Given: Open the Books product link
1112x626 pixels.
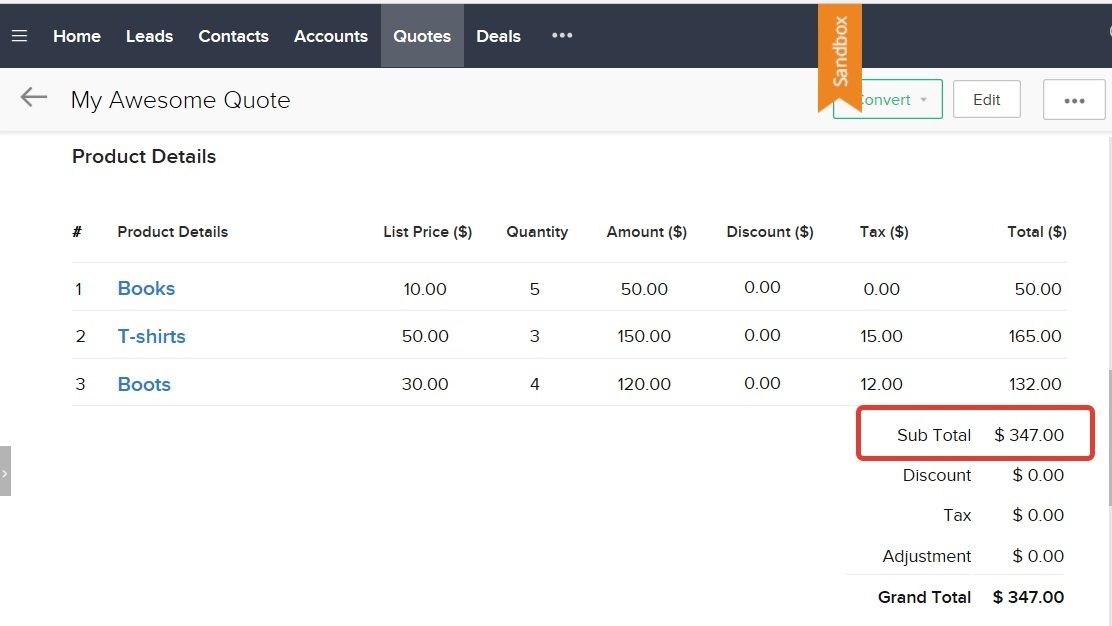Looking at the screenshot, I should pos(146,289).
